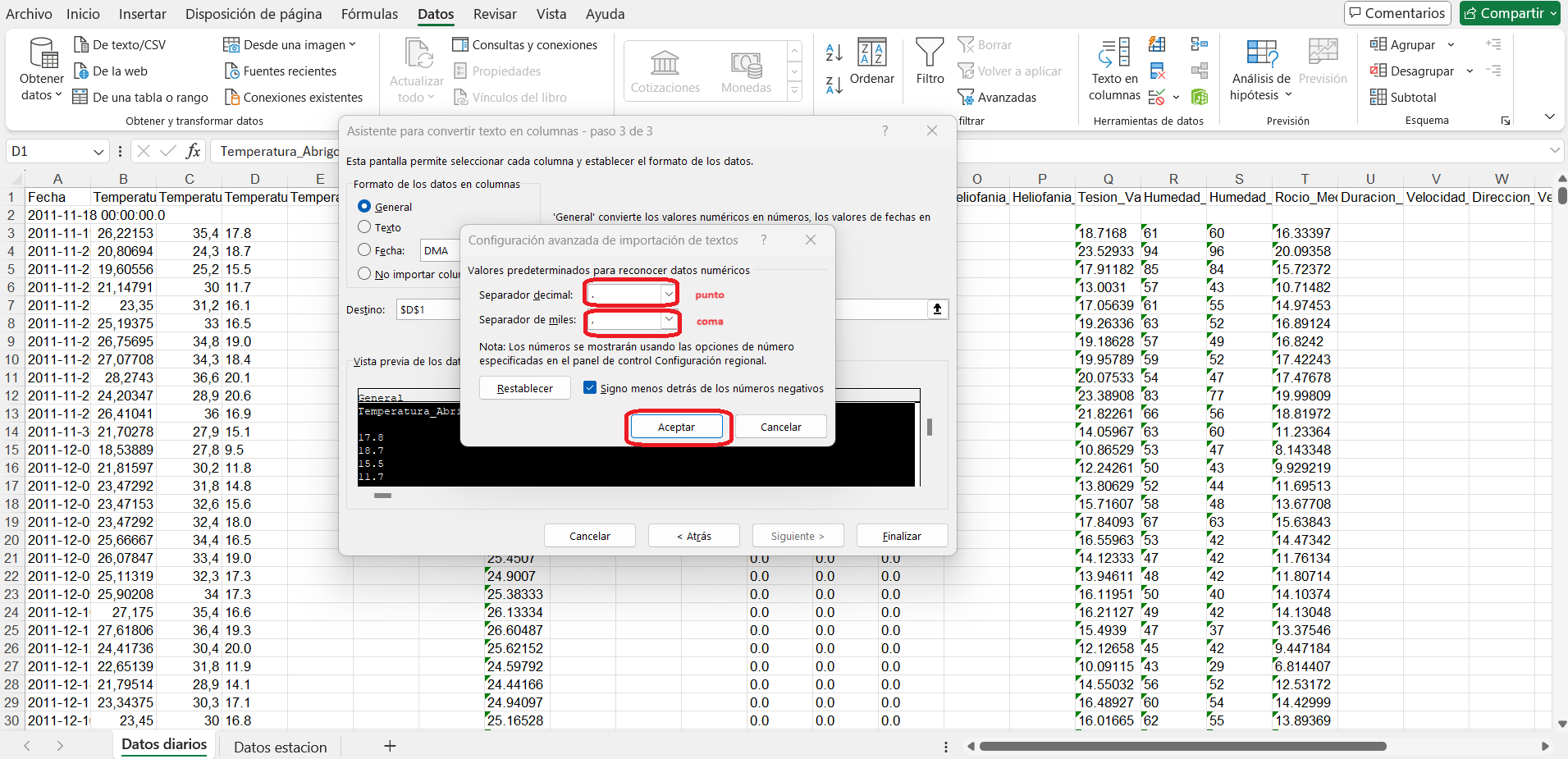Toggle Signo menos detrás checkbox
Screen dimensions: 1568x759
click(589, 388)
